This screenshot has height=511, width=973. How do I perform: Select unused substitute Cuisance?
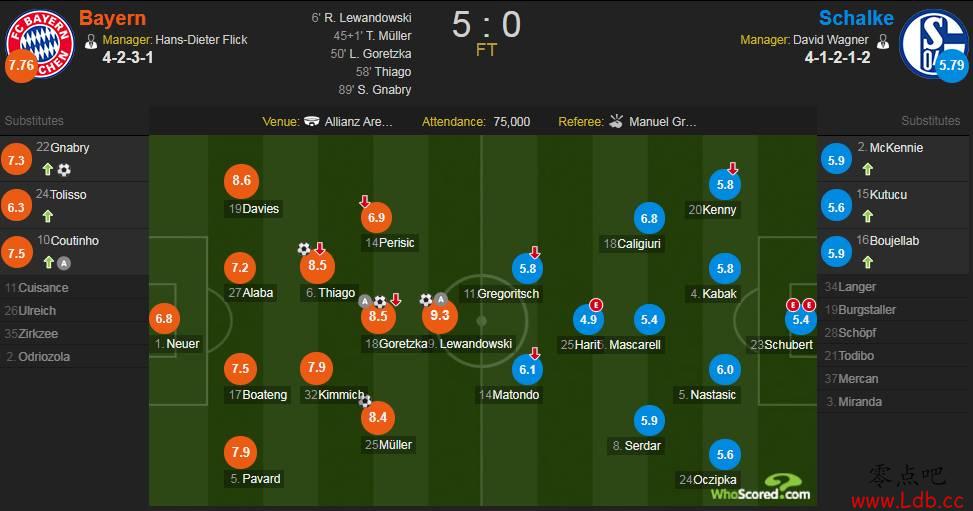pyautogui.click(x=43, y=287)
